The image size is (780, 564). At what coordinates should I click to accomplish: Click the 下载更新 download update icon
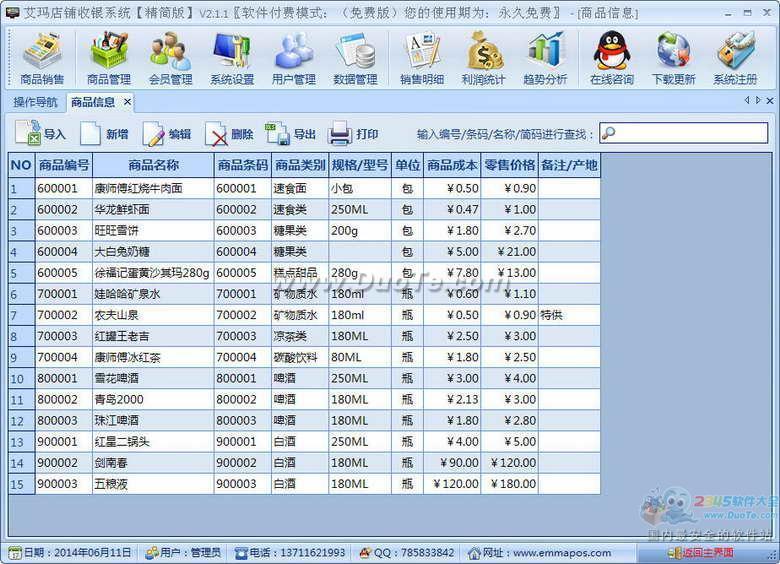(x=673, y=56)
